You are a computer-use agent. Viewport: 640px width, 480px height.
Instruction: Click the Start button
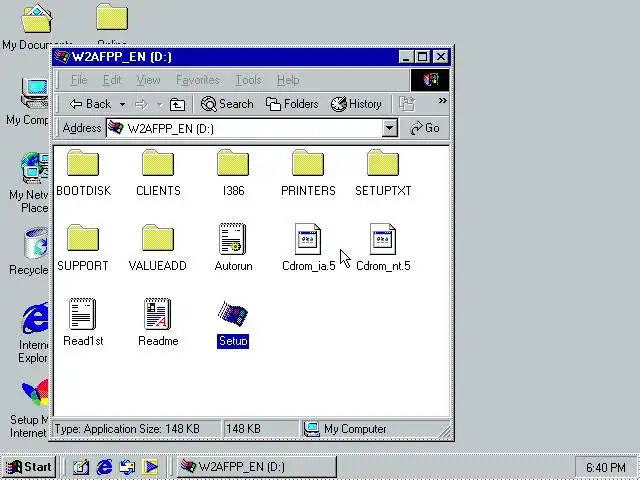pos(29,467)
